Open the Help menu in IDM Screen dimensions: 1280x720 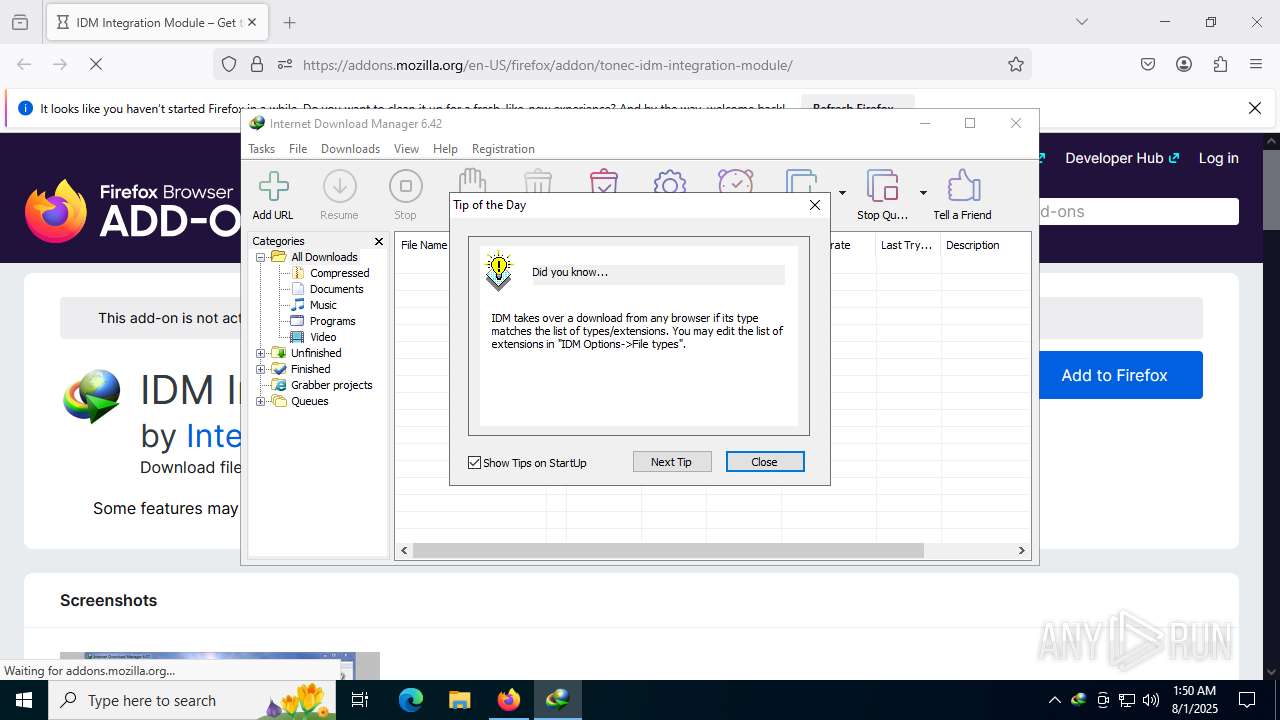point(445,149)
